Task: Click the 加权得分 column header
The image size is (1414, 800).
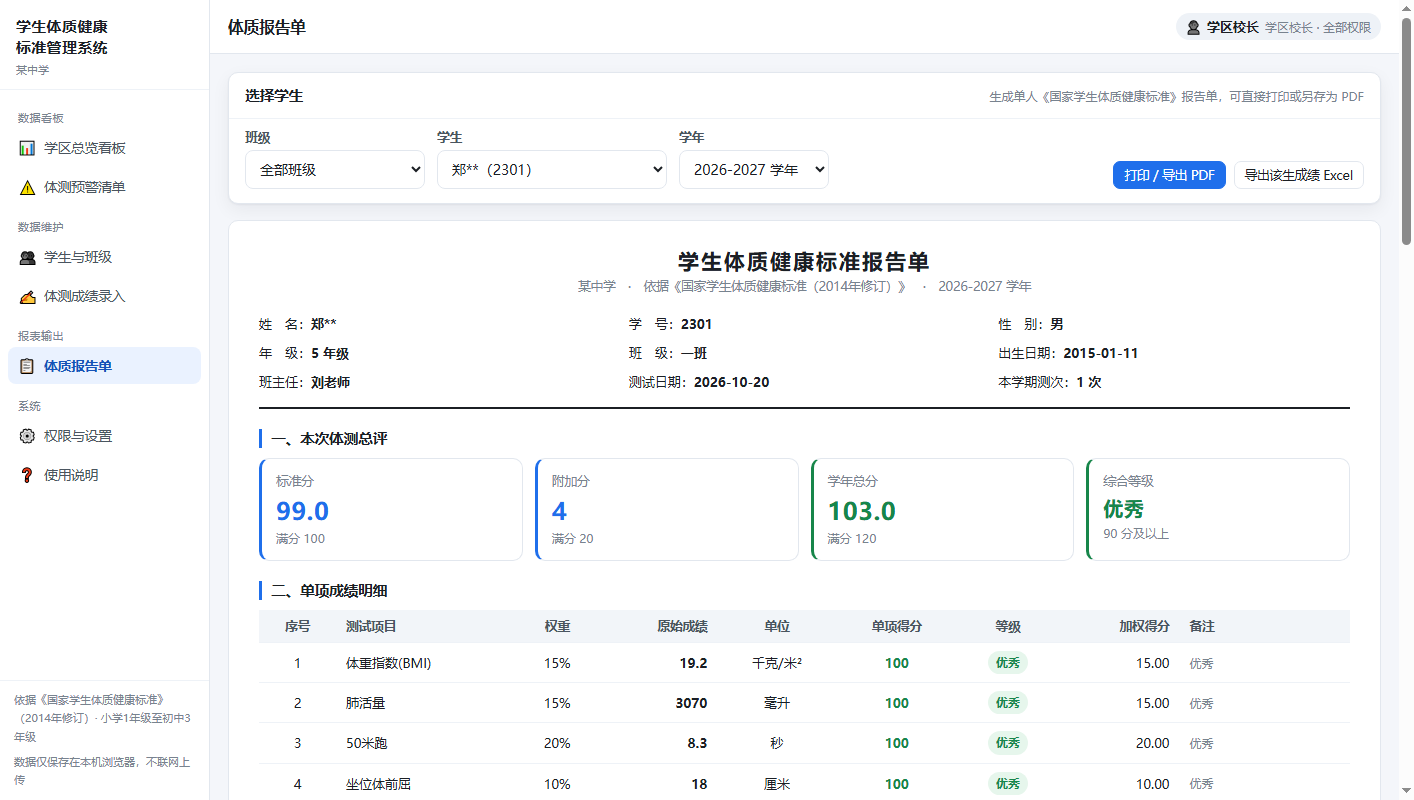Action: 1144,626
